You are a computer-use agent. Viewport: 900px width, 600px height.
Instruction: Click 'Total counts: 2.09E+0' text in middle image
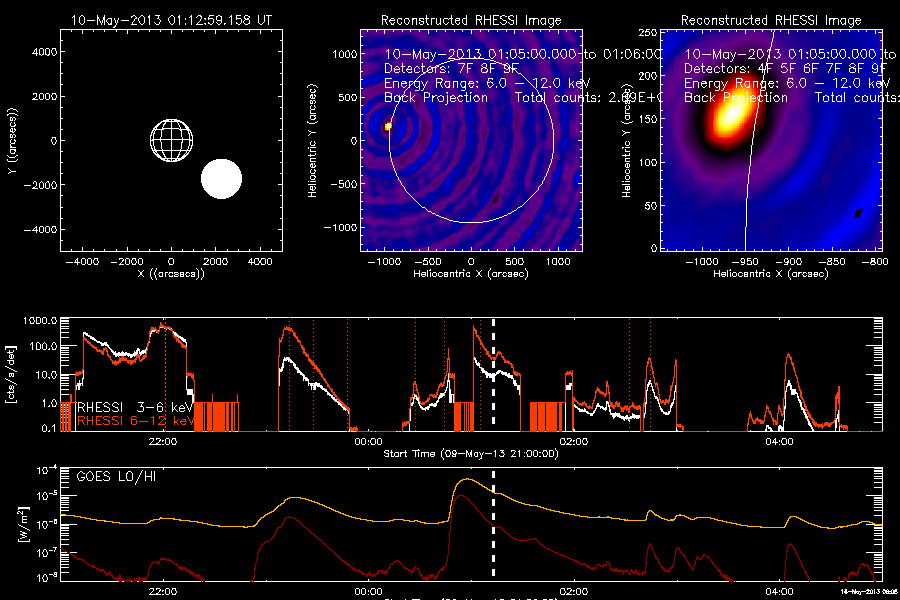pyautogui.click(x=588, y=98)
